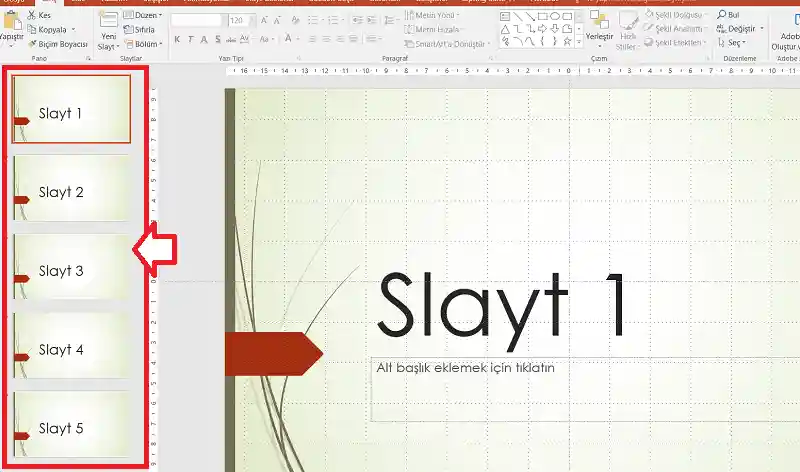Open the Bölüm section dropdown
Viewport: 800px width, 472px height.
144,44
